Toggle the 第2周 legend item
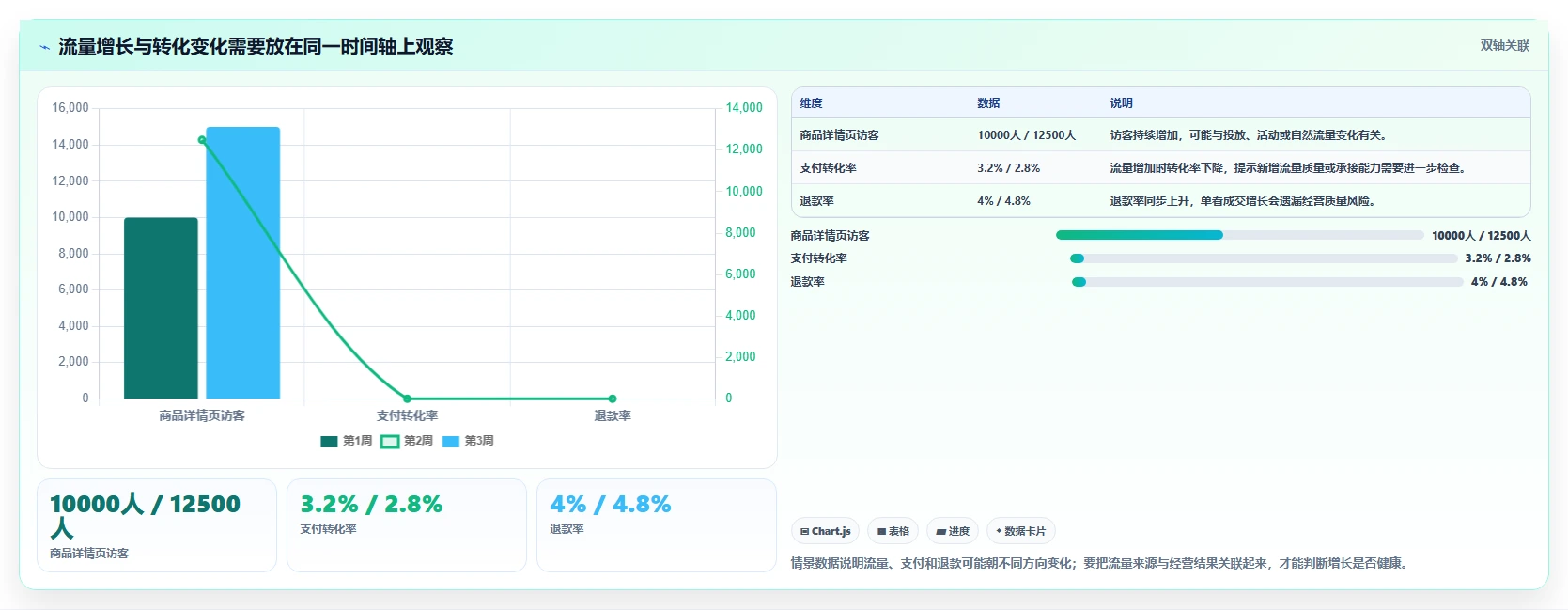The height and width of the screenshot is (610, 1568). click(407, 441)
